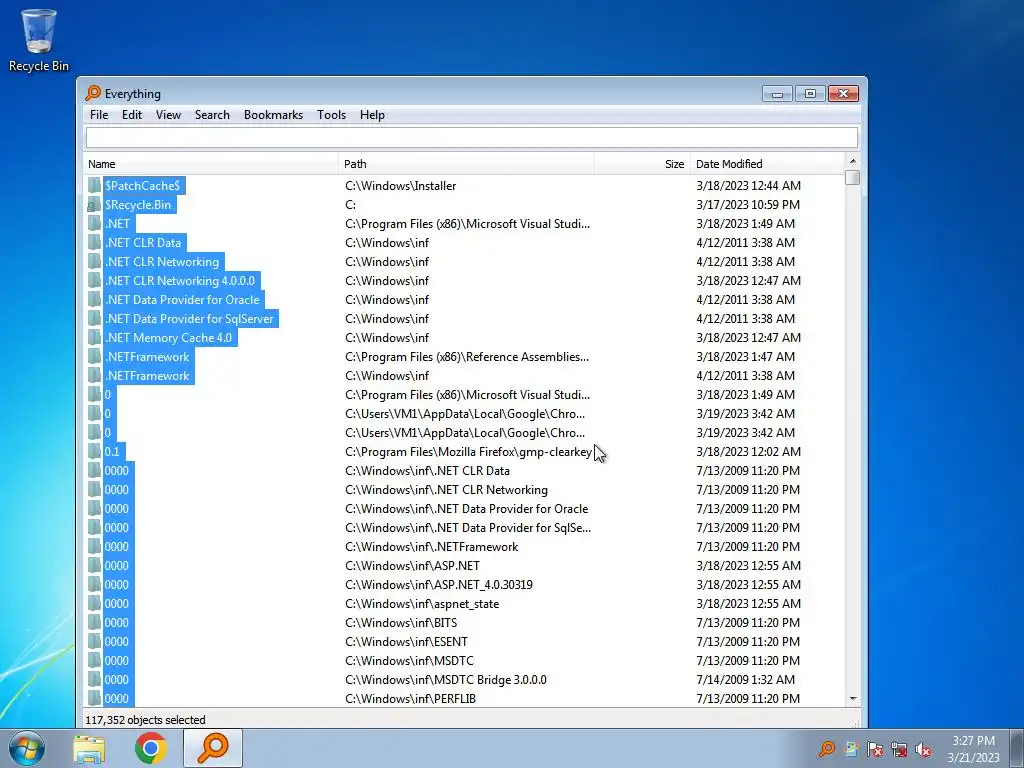Click path C:\Windows\inf\MSDTC Bridge 3.0.0.0
The image size is (1024, 768).
[x=446, y=679]
